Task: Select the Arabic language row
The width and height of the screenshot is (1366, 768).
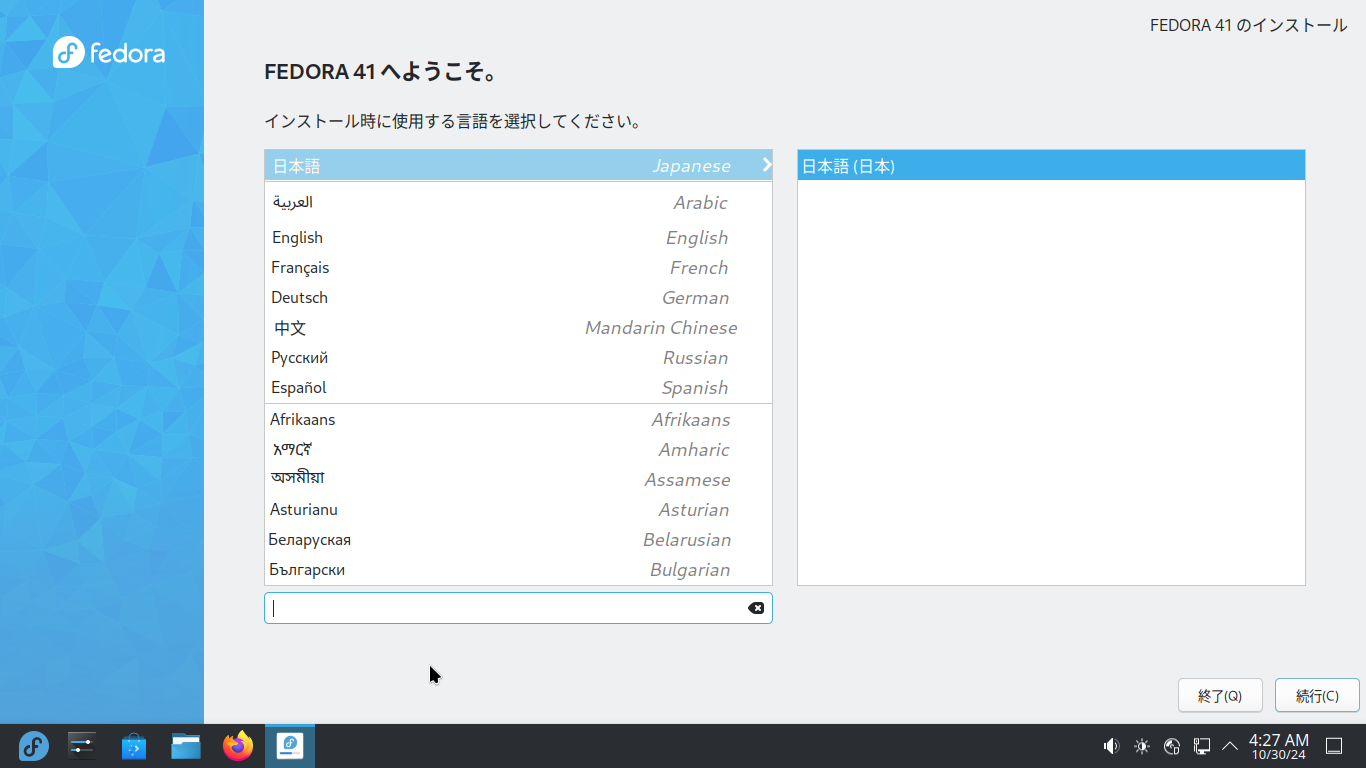Action: (518, 203)
